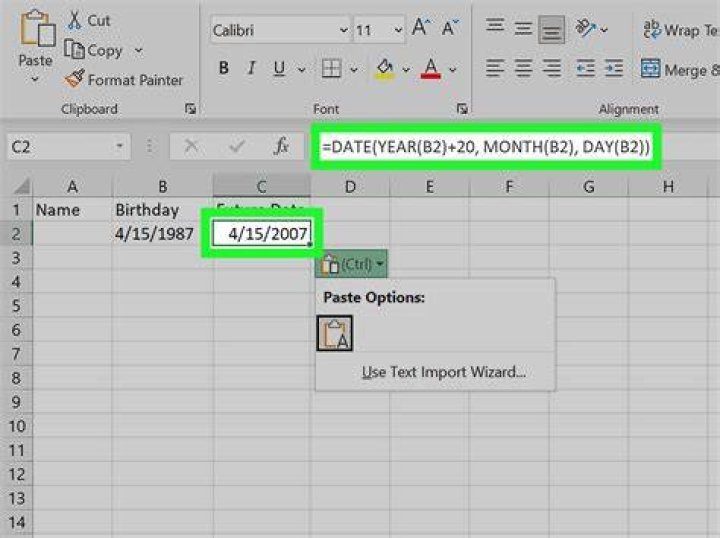The image size is (720, 538).
Task: Open the font color palette arrow
Action: (453, 69)
